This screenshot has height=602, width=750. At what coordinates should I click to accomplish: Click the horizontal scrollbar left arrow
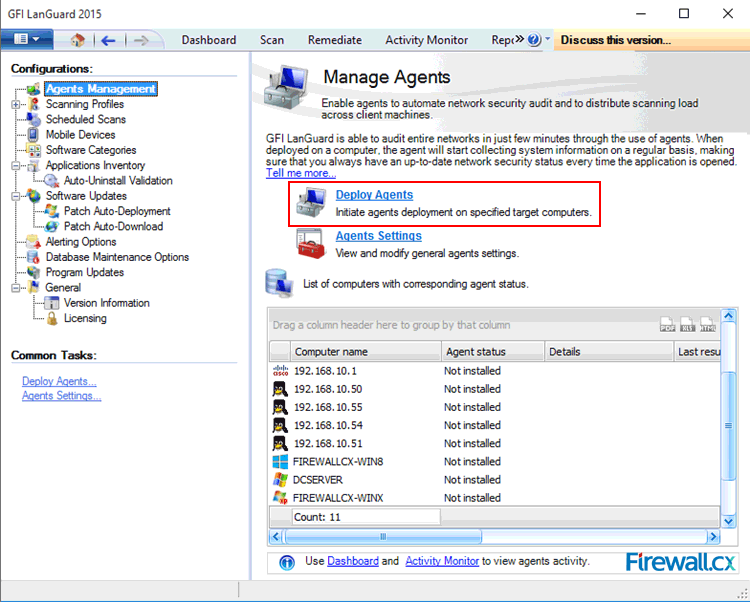276,536
